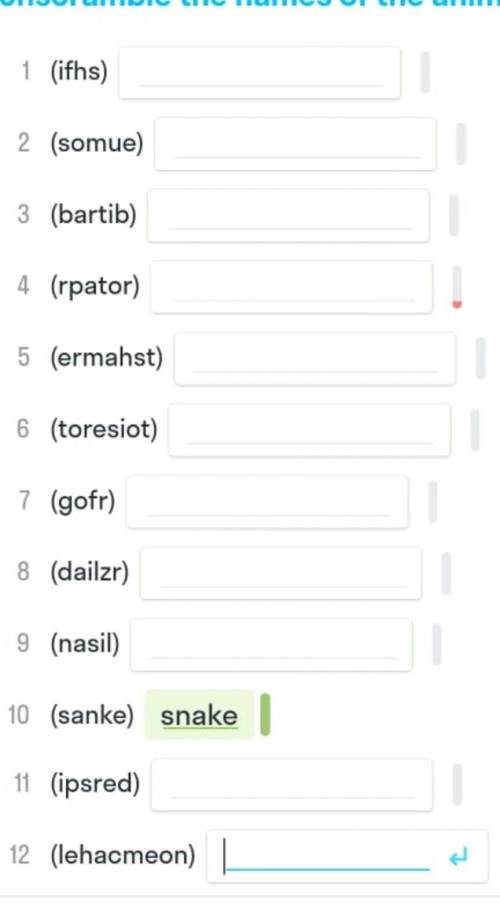Viewport: 500px width, 914px height.
Task: Select the answer field for (toresiot)
Action: [309, 430]
